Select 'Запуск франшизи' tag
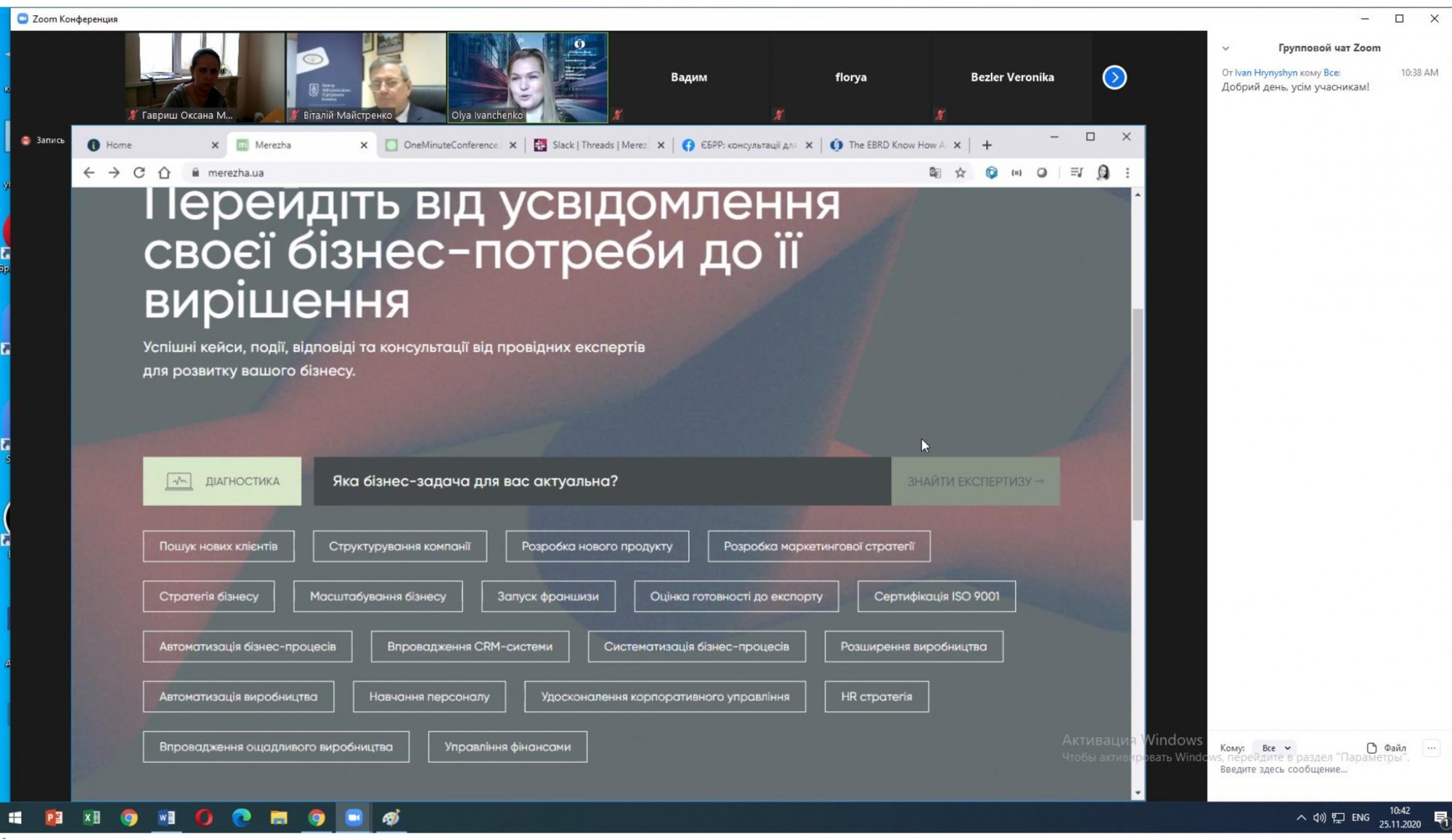This screenshot has width=1452, height=840. 548,597
